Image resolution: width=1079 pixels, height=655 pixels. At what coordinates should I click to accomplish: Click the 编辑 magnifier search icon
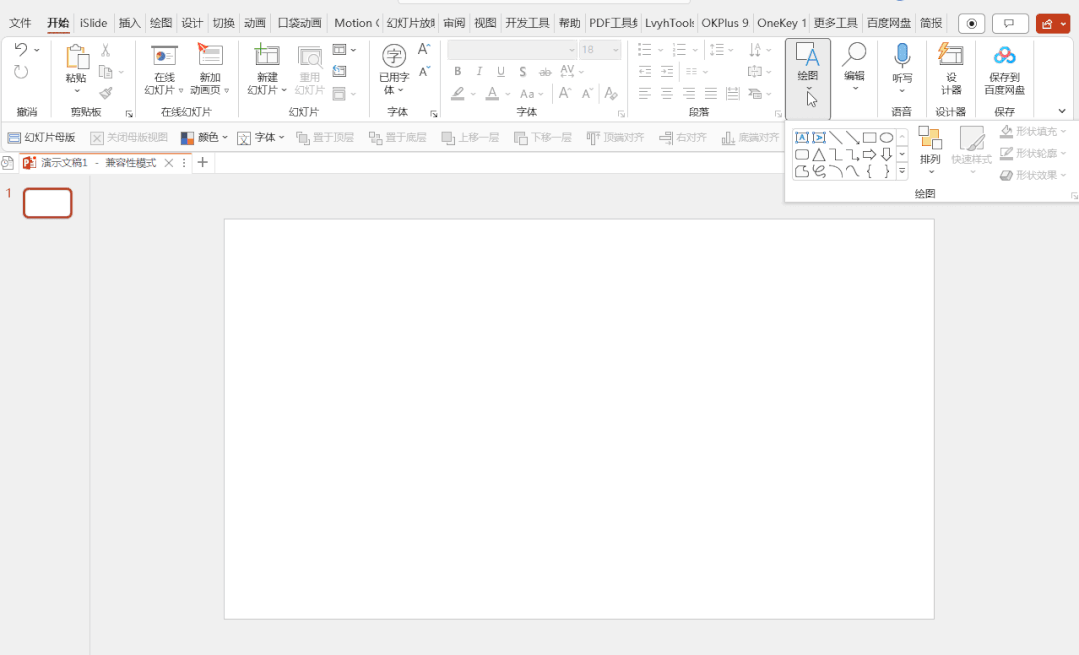point(854,55)
